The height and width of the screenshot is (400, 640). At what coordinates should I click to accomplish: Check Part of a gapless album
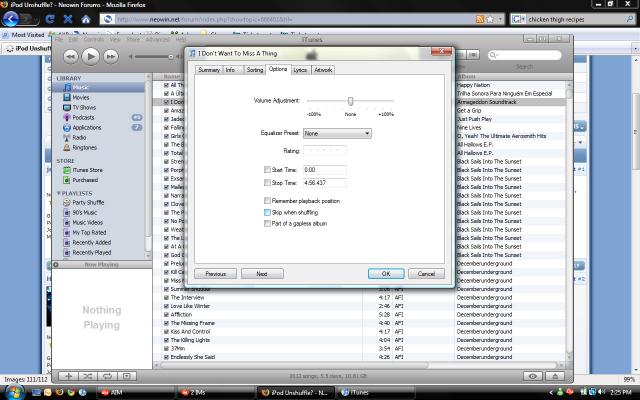267,224
